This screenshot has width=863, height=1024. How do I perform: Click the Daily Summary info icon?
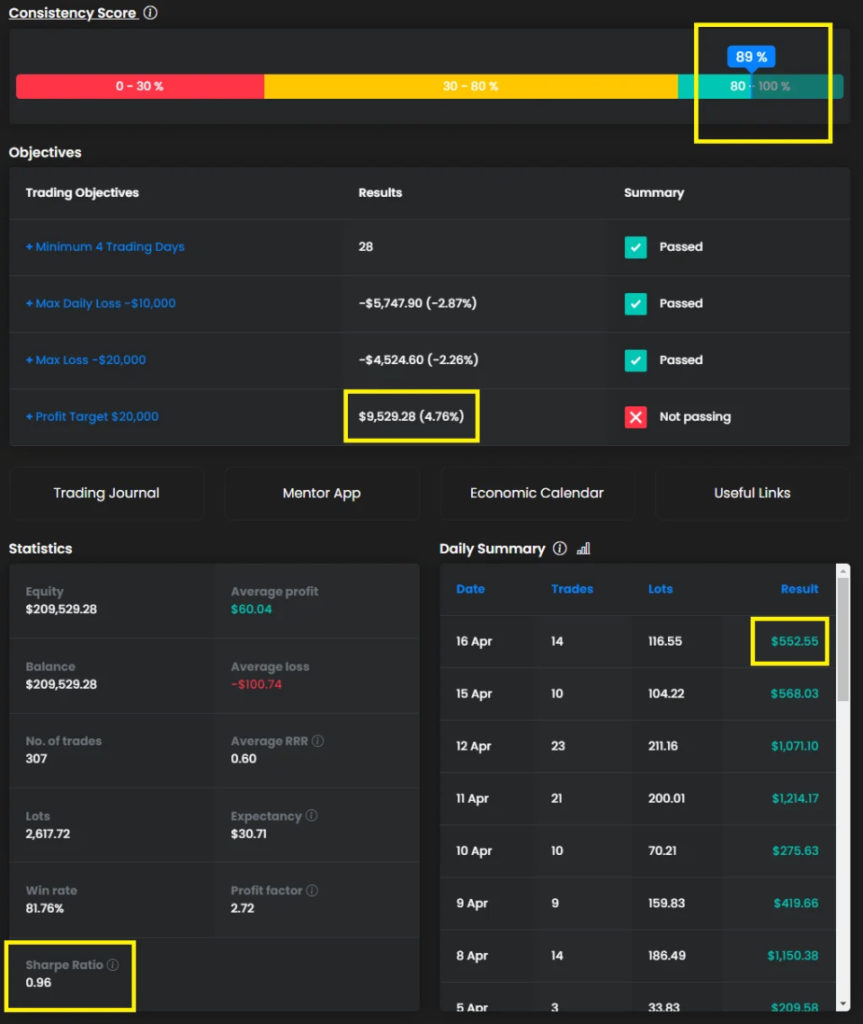[560, 548]
